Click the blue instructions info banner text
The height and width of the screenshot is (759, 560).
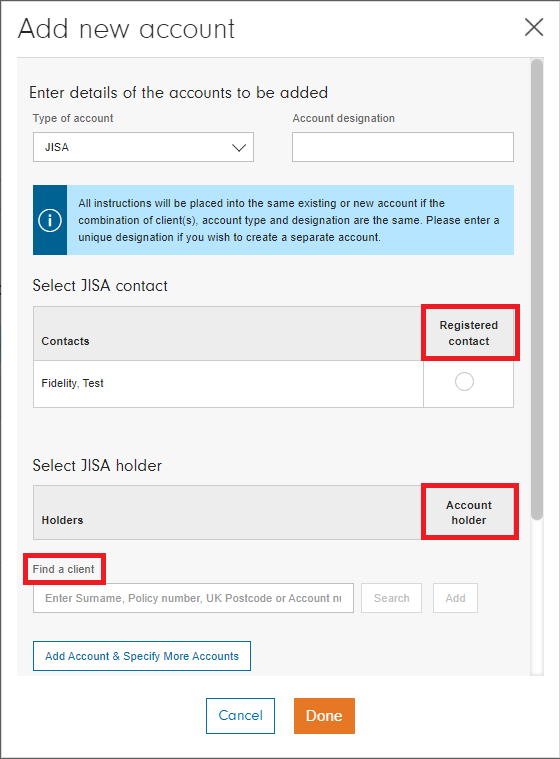pos(289,220)
